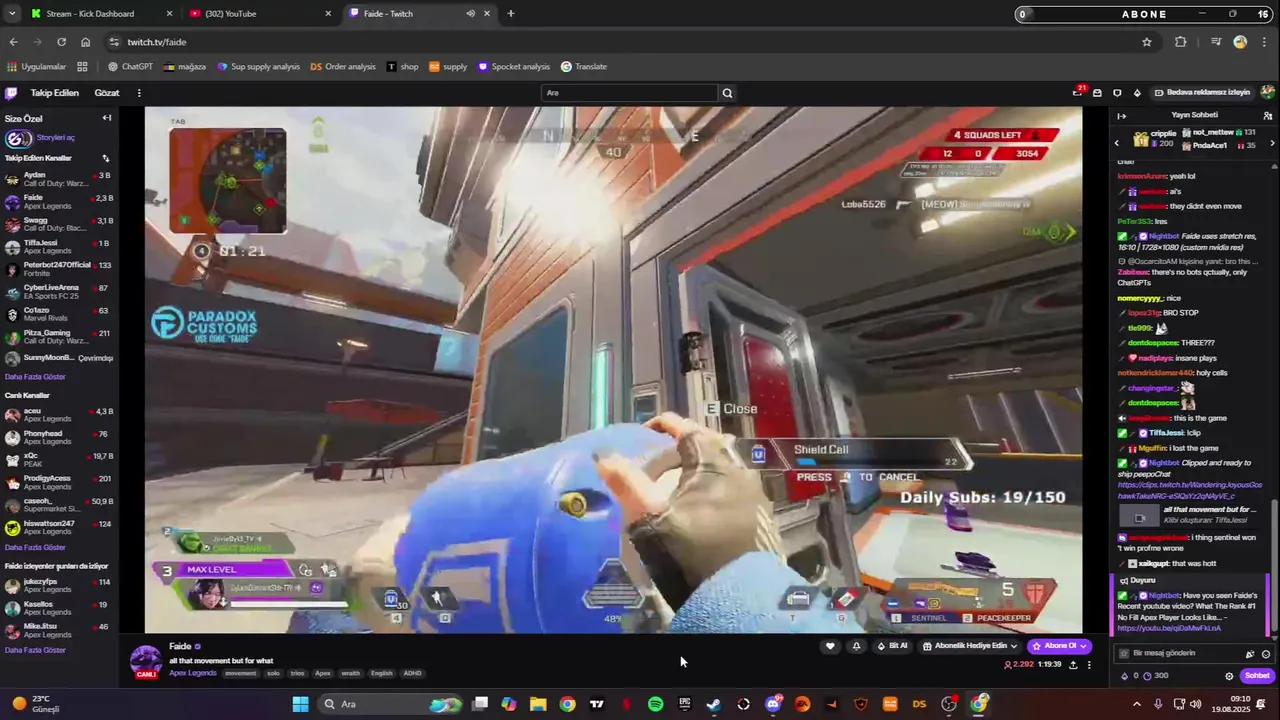Expand Daha Fazla Göster under Canlı Kanallar
Image resolution: width=1280 pixels, height=720 pixels.
click(x=35, y=548)
